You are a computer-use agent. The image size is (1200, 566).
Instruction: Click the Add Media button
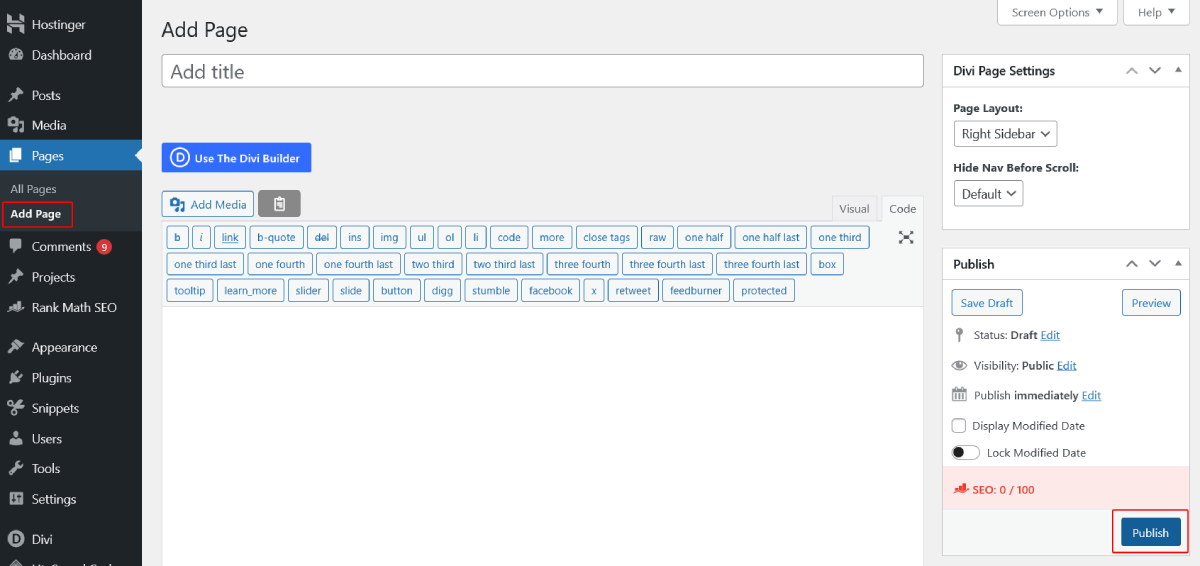tap(208, 204)
